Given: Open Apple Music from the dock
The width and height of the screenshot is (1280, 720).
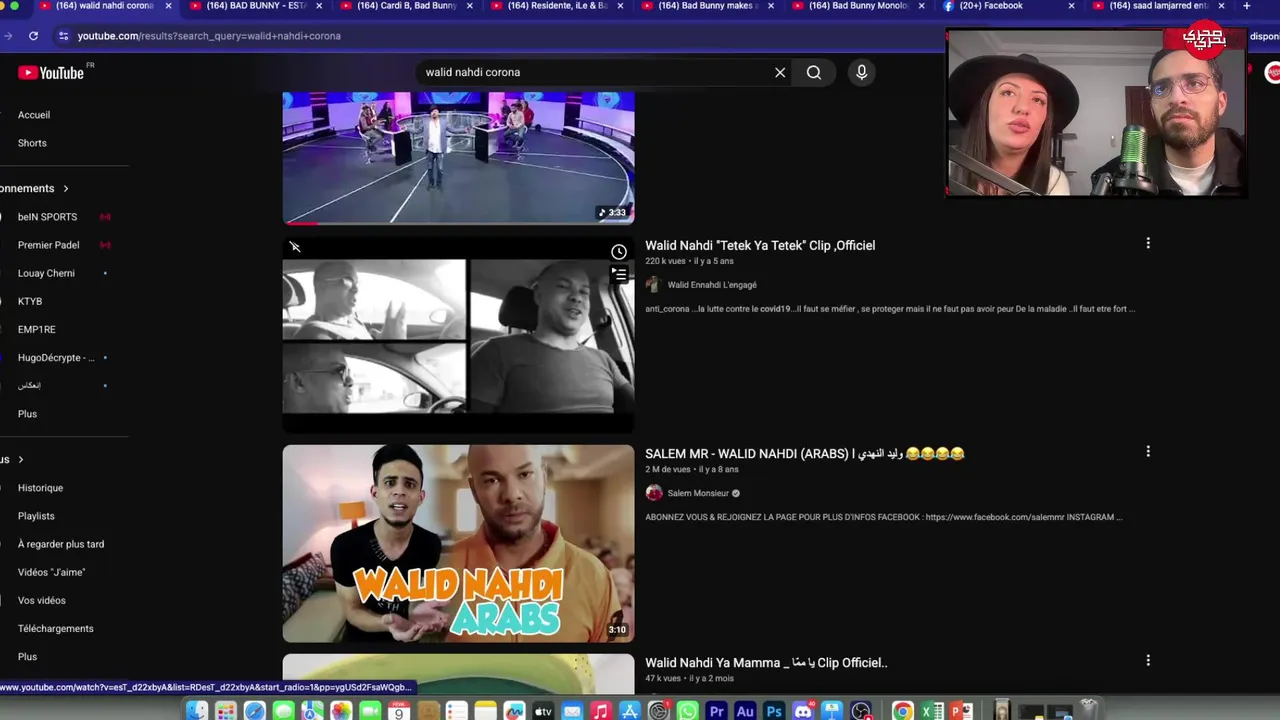Looking at the screenshot, I should point(600,711).
